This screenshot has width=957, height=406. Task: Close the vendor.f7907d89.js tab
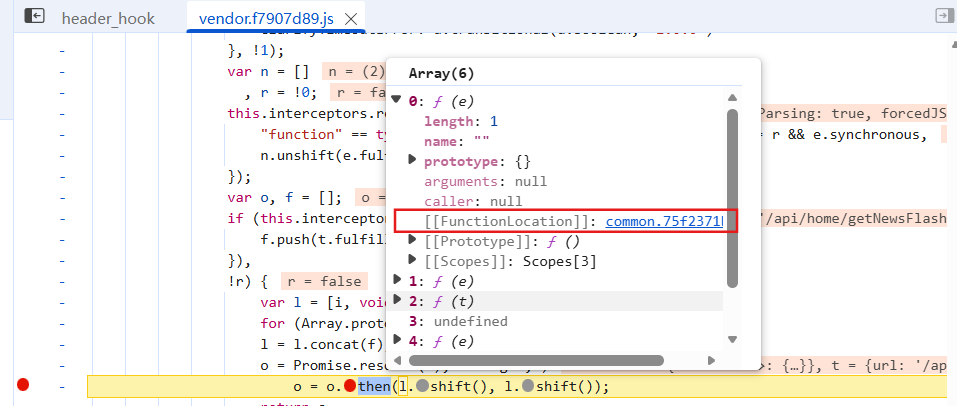pos(351,19)
